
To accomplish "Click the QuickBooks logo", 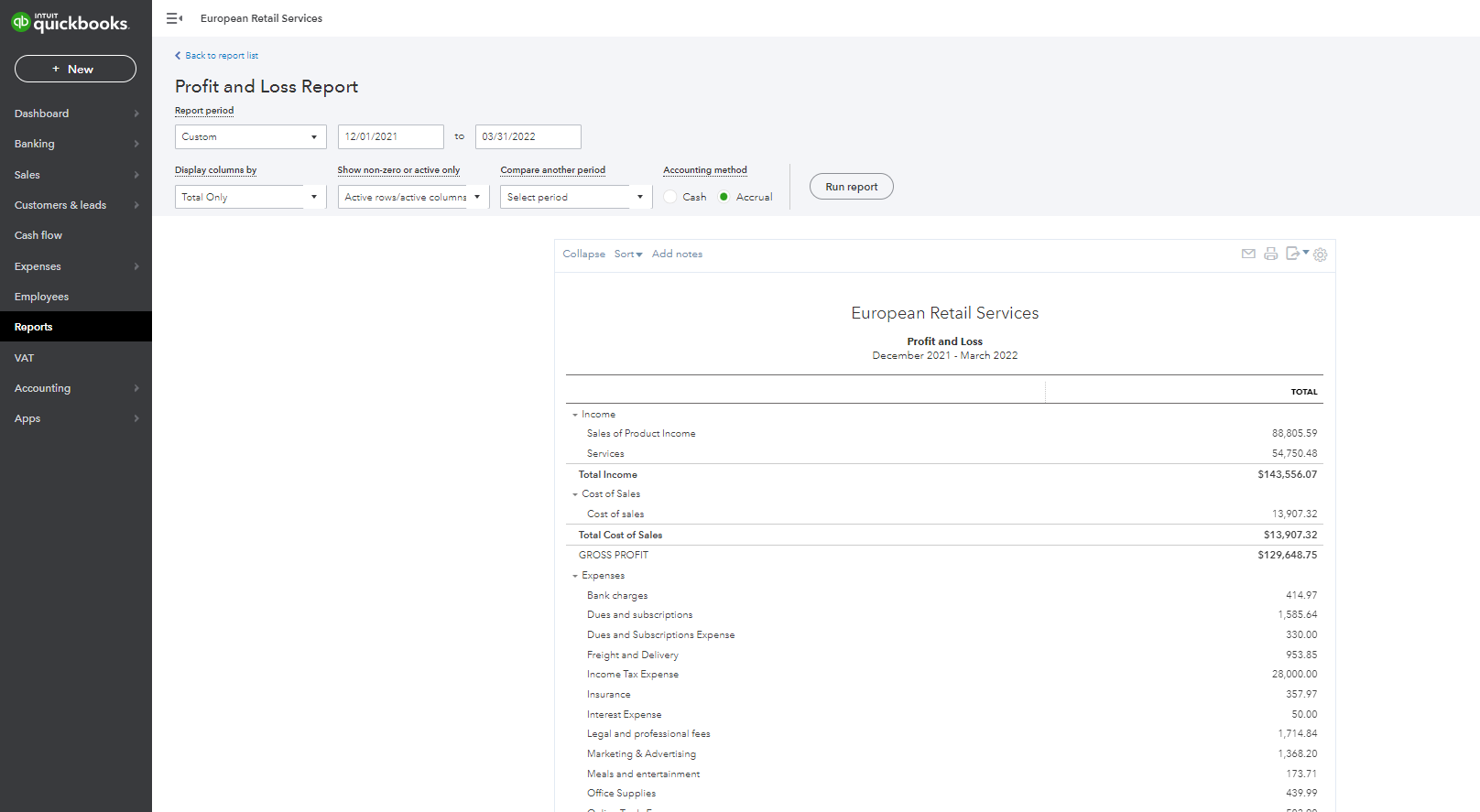I will (71, 22).
